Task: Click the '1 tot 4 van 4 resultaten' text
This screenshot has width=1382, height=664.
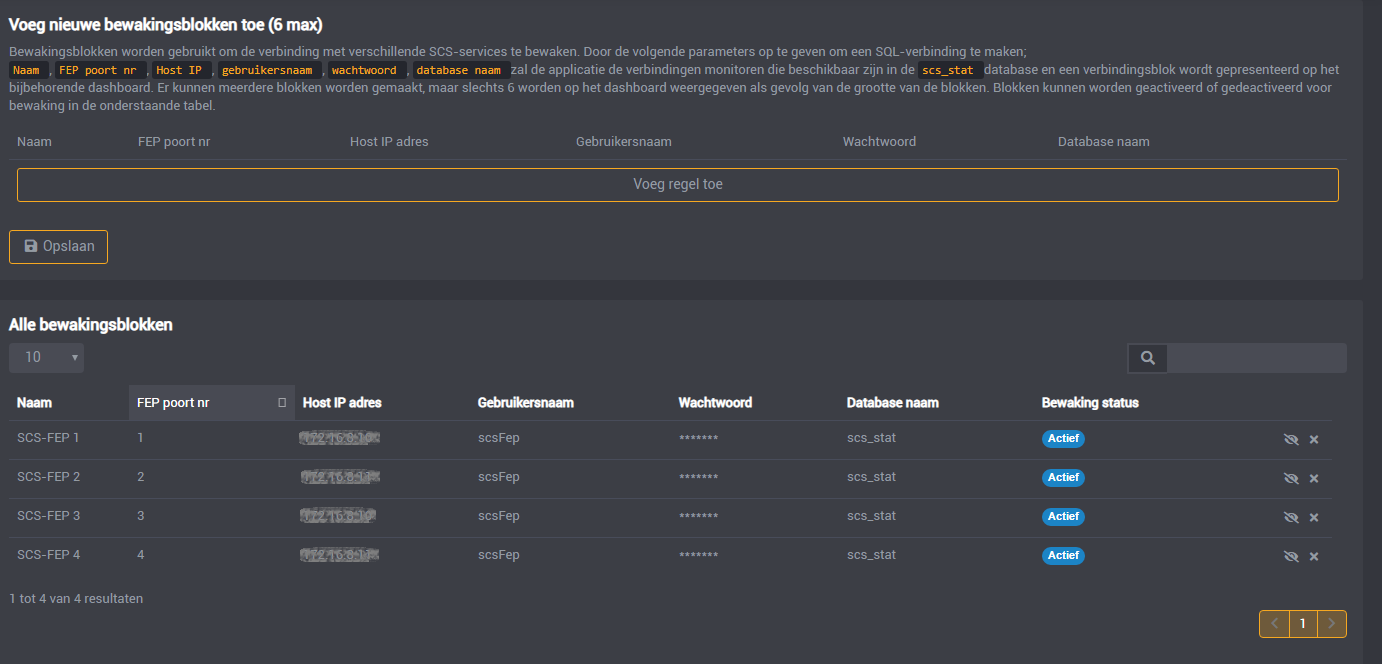Action: [x=76, y=599]
